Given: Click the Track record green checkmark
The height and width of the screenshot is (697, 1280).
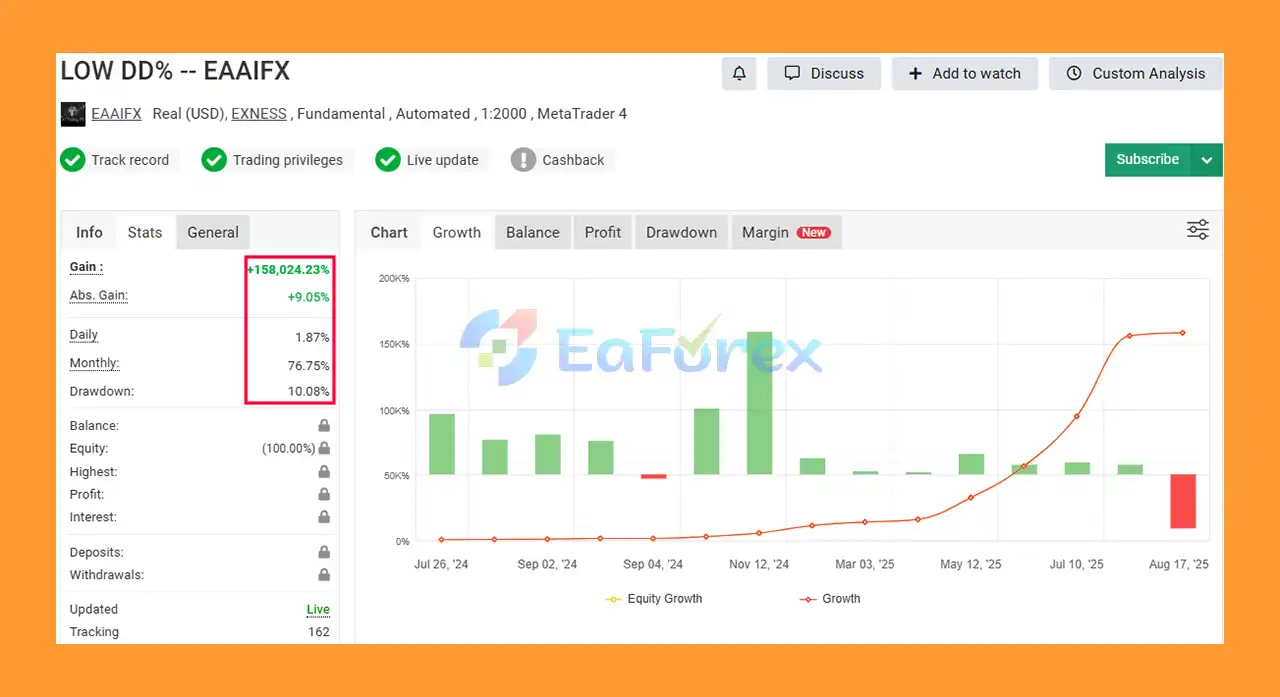Looking at the screenshot, I should (x=72, y=160).
